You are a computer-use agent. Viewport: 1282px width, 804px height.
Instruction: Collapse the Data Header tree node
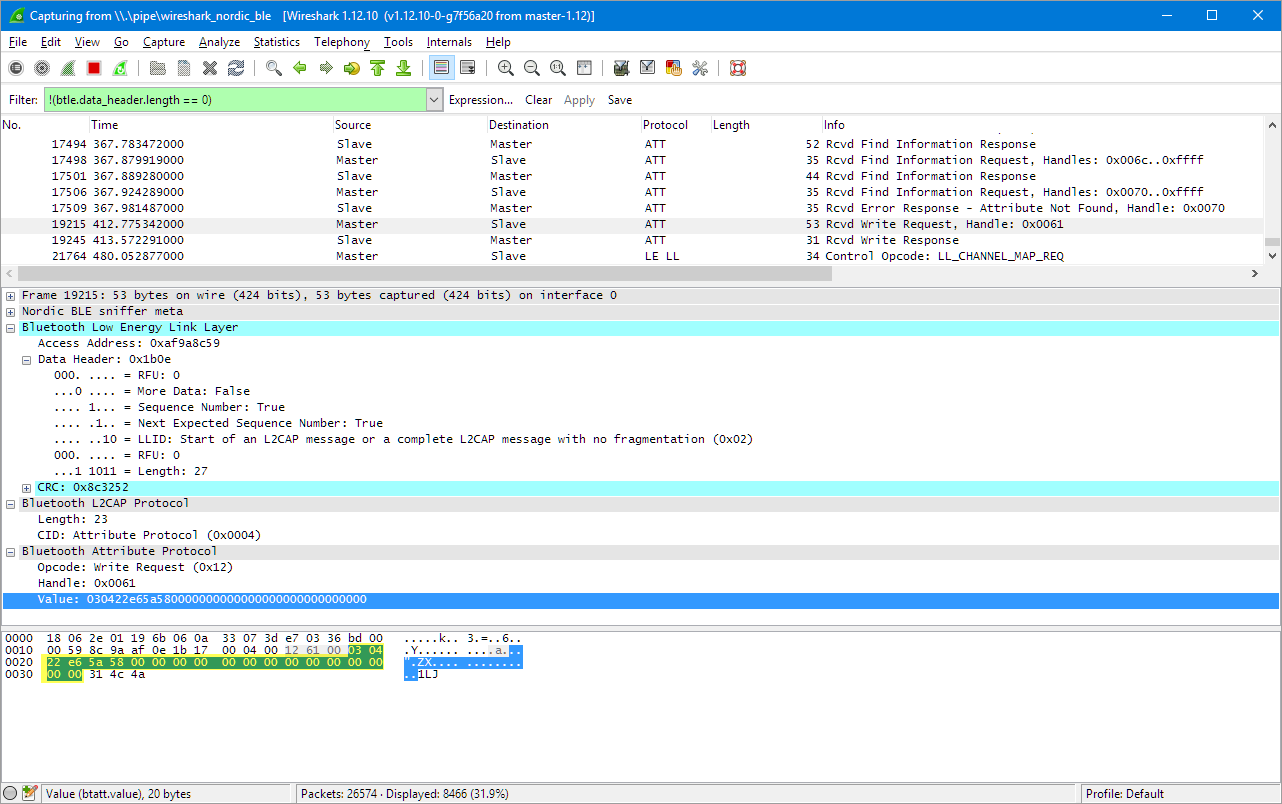pyautogui.click(x=27, y=359)
